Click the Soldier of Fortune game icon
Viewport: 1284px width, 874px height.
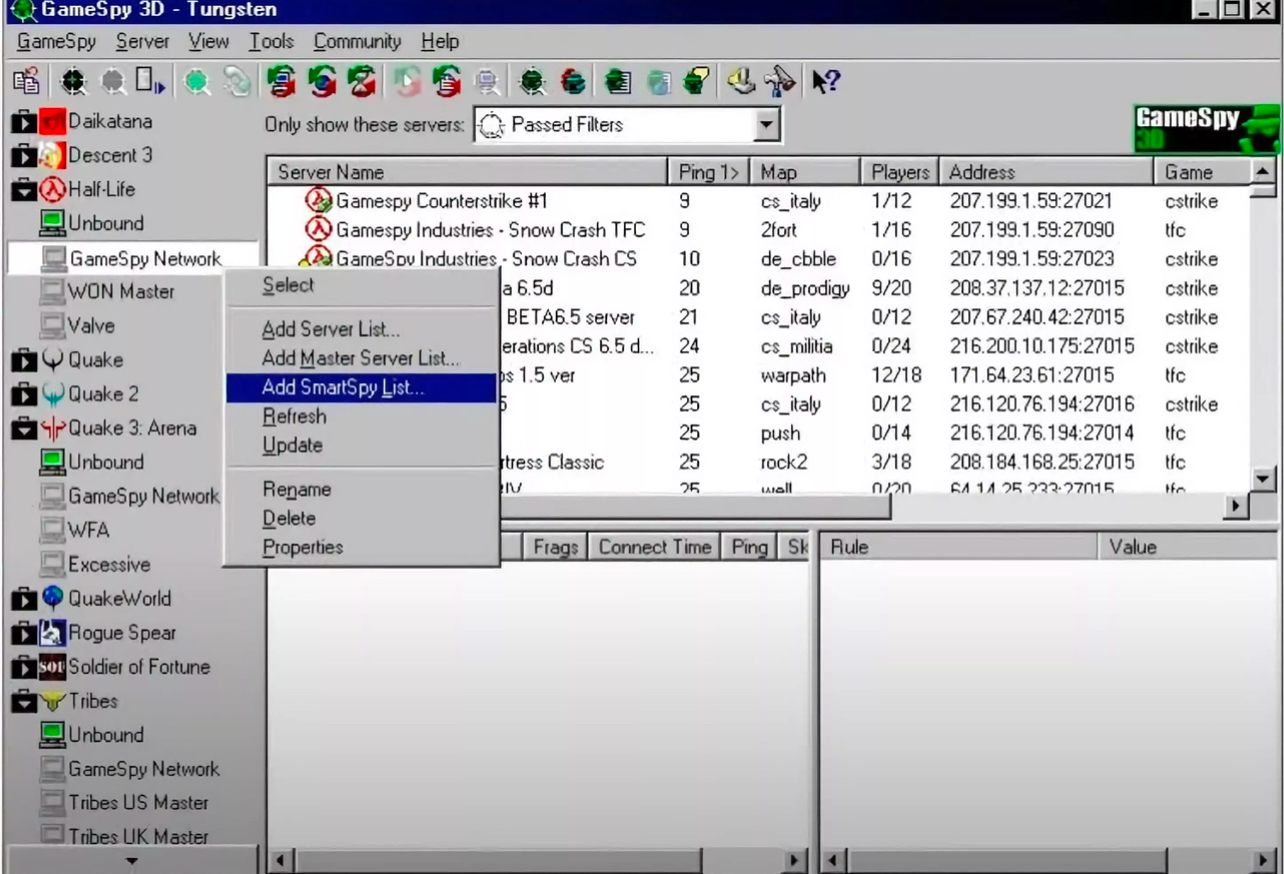(52, 666)
